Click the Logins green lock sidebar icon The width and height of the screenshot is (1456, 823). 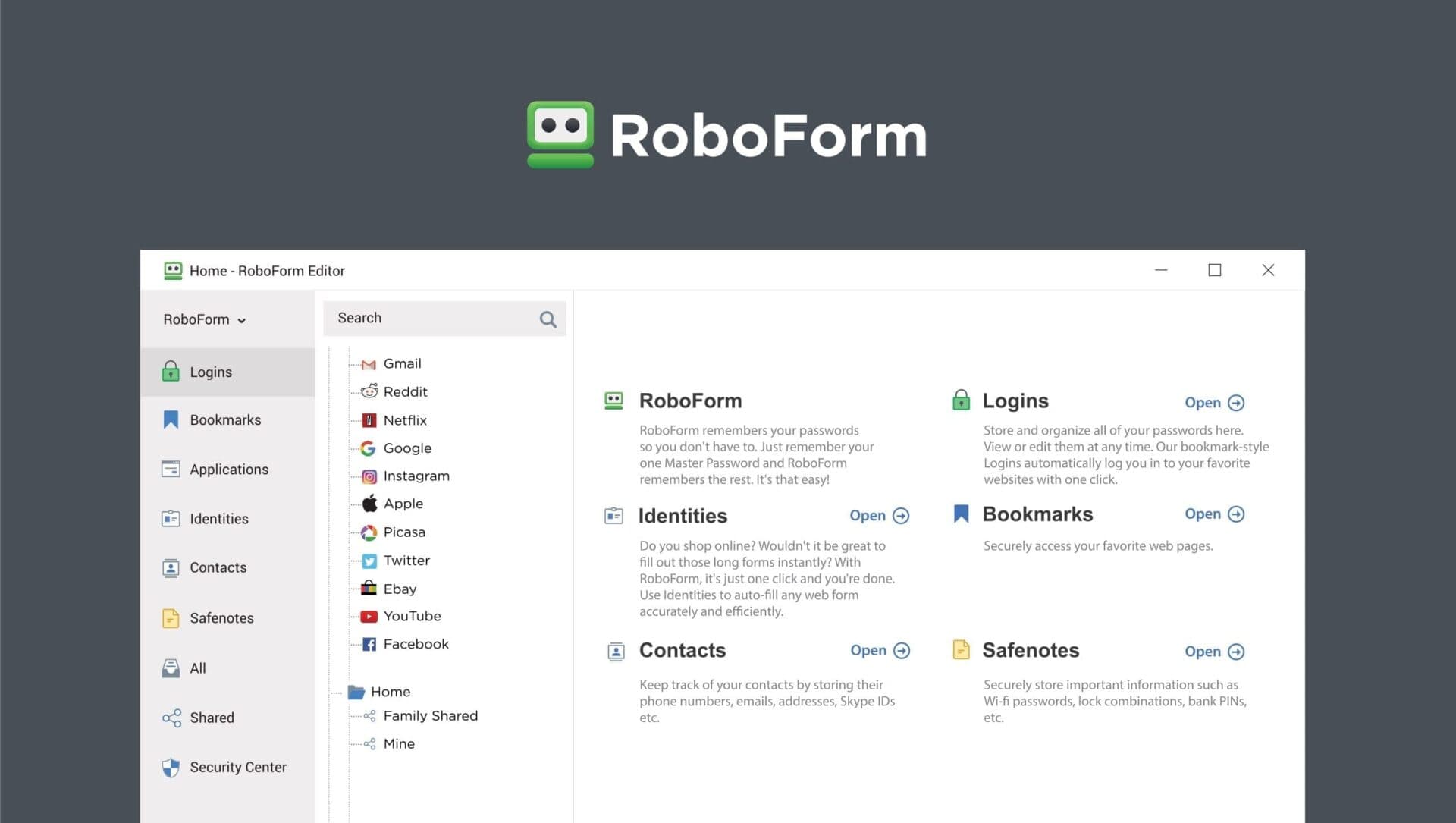(171, 371)
